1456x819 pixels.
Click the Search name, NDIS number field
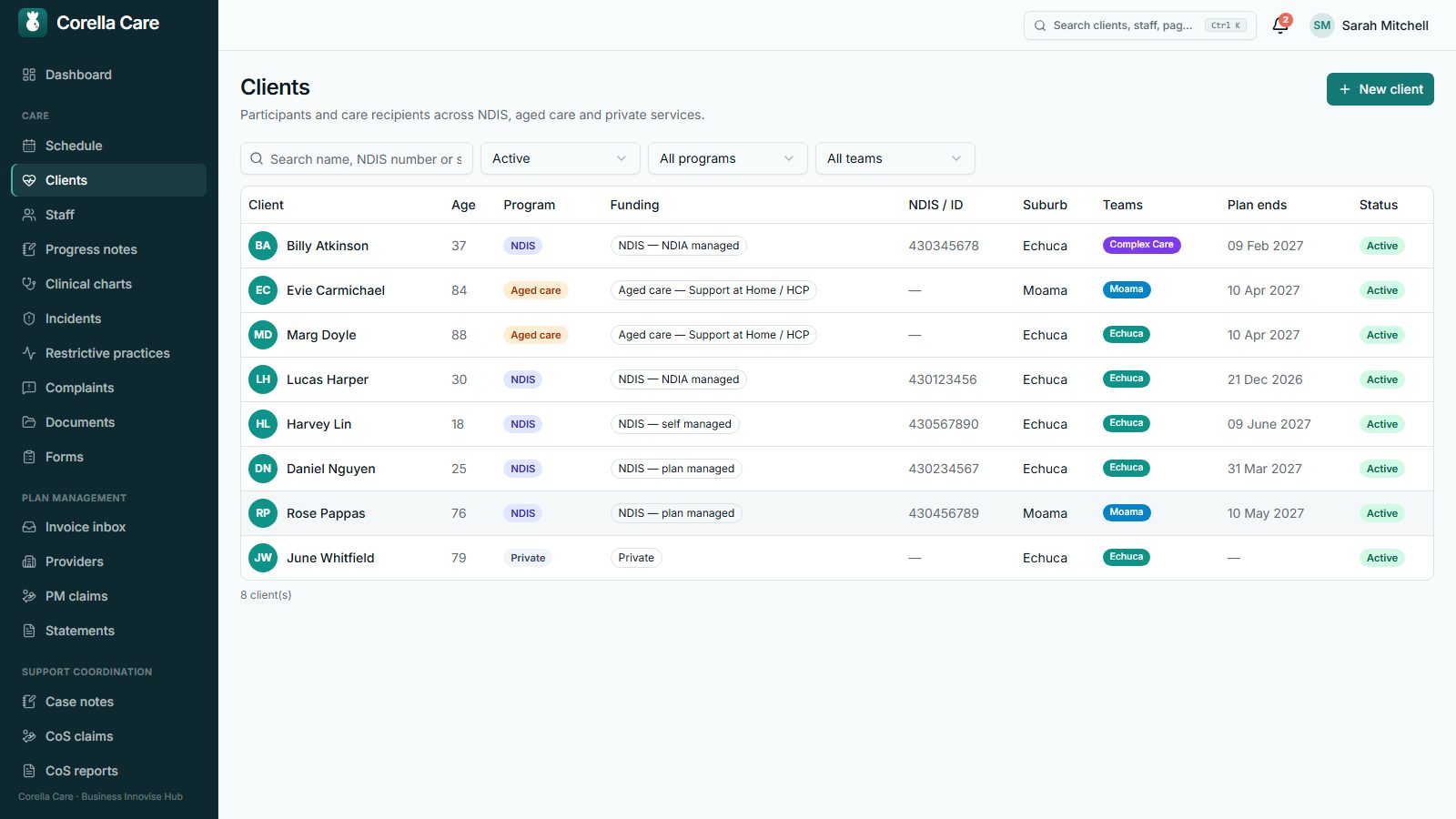[x=357, y=158]
